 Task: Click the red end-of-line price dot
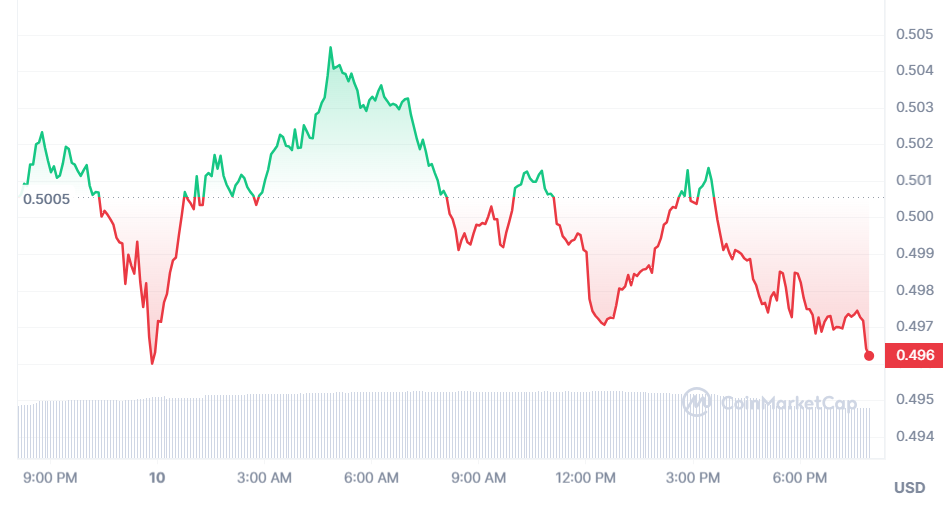point(869,355)
